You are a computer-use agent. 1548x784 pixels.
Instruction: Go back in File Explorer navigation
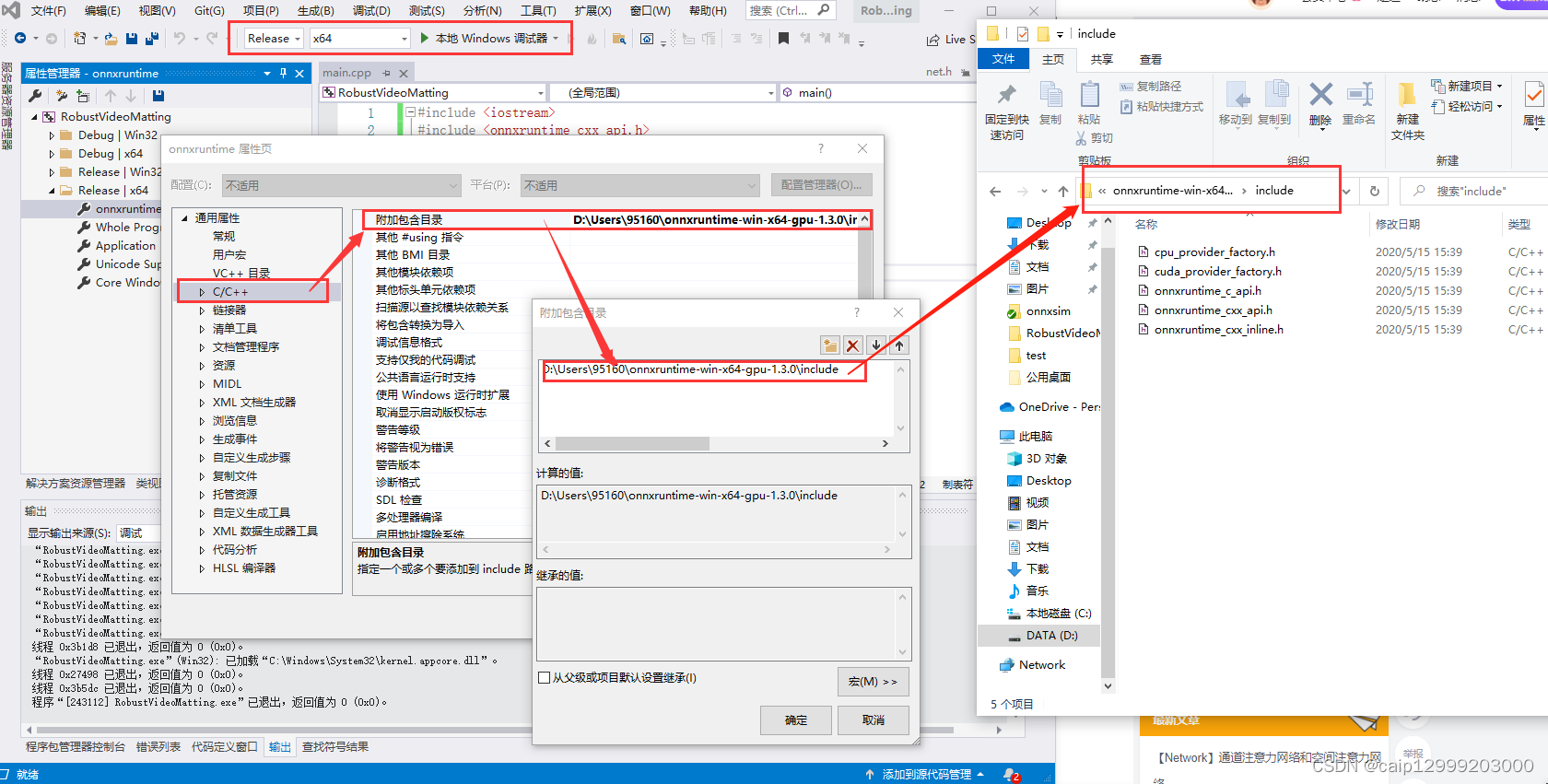click(x=995, y=191)
